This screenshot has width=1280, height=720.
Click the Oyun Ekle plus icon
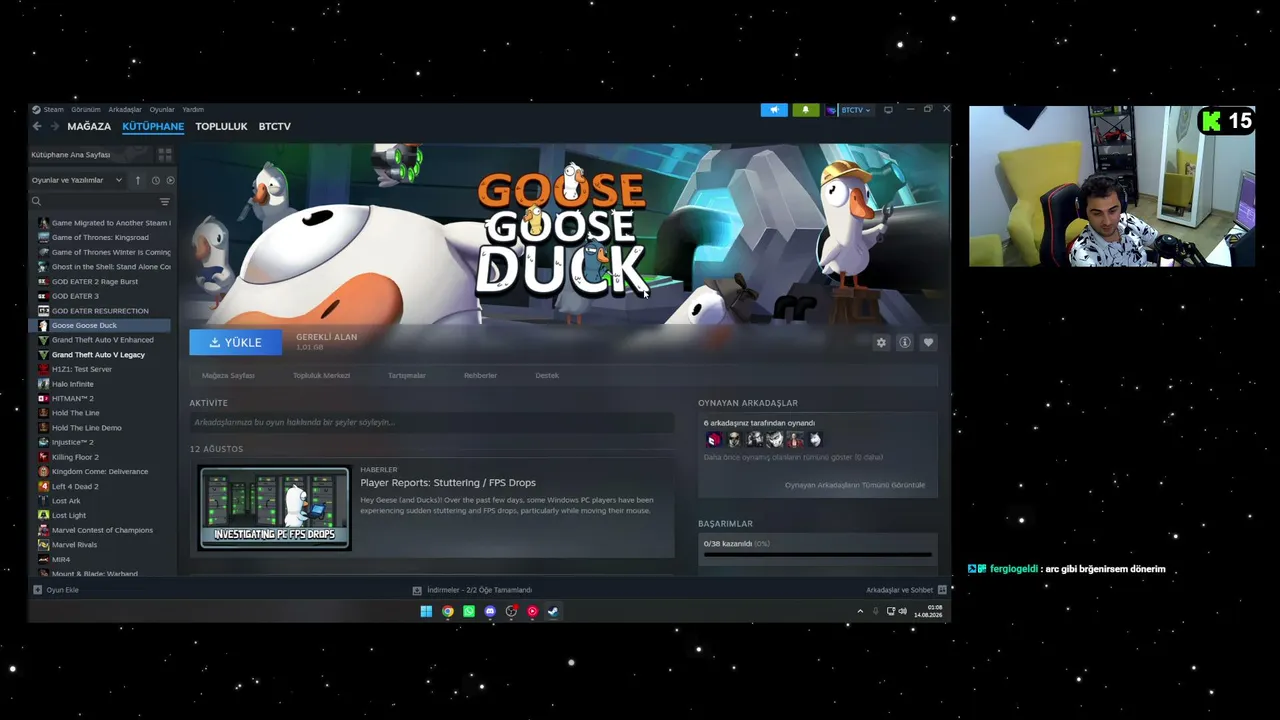pos(37,590)
